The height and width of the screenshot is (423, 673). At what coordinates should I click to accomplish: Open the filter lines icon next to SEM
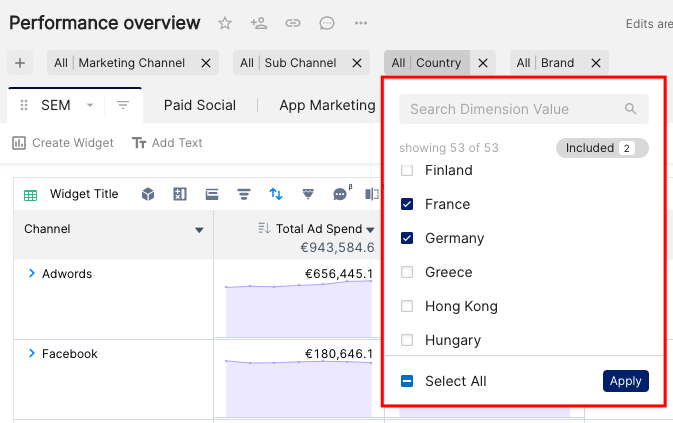coord(123,105)
